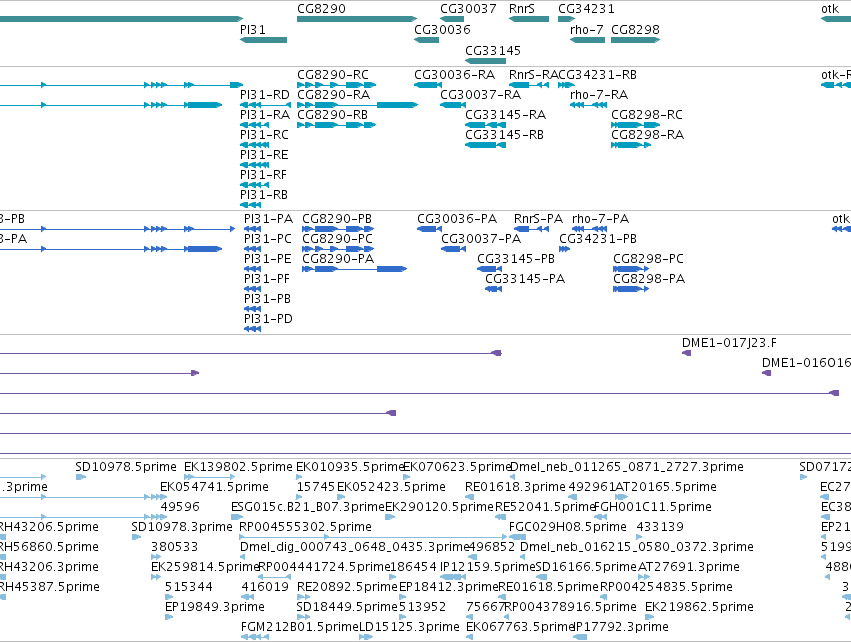The width and height of the screenshot is (851, 642).
Task: Select the PI31-PE protein label
Action: (268, 259)
